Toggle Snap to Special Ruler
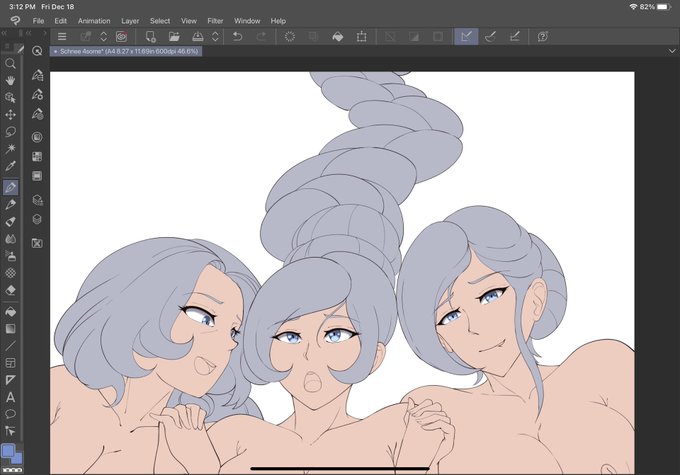680x475 pixels. 490,37
